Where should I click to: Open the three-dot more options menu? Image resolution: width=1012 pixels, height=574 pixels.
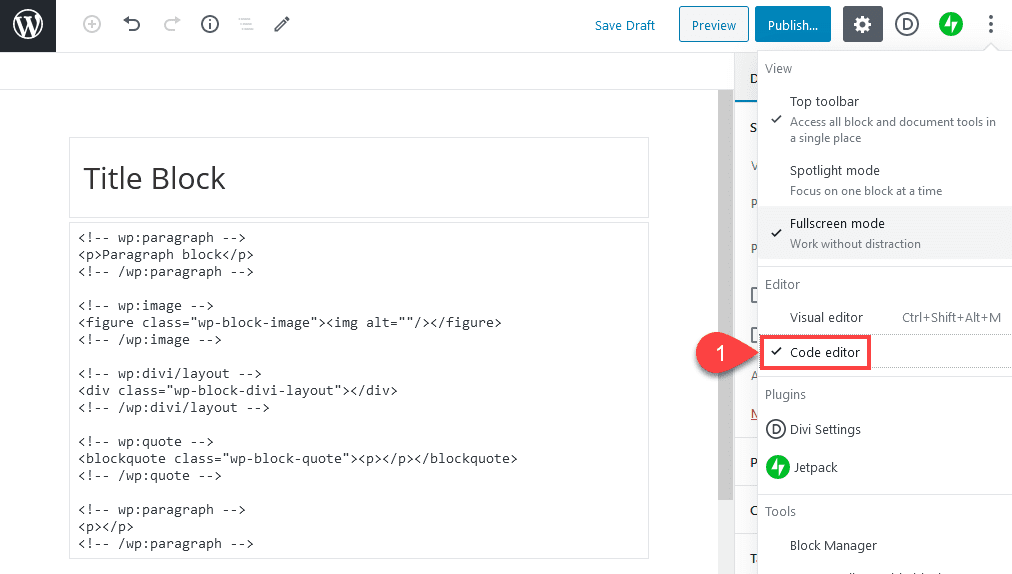[x=990, y=25]
